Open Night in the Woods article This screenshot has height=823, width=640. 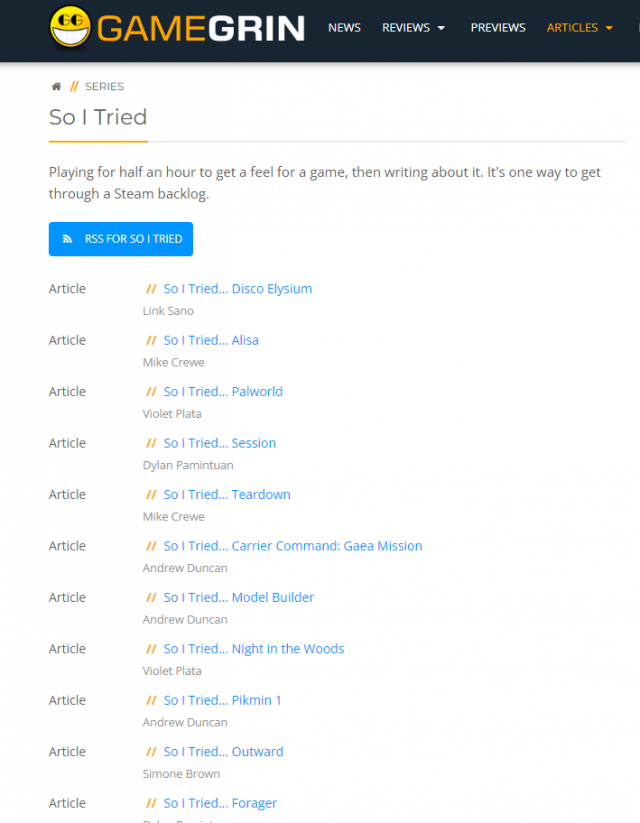point(254,649)
